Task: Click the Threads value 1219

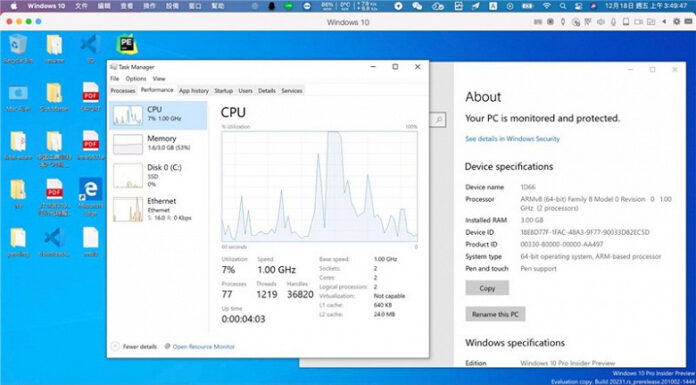Action: 267,294
